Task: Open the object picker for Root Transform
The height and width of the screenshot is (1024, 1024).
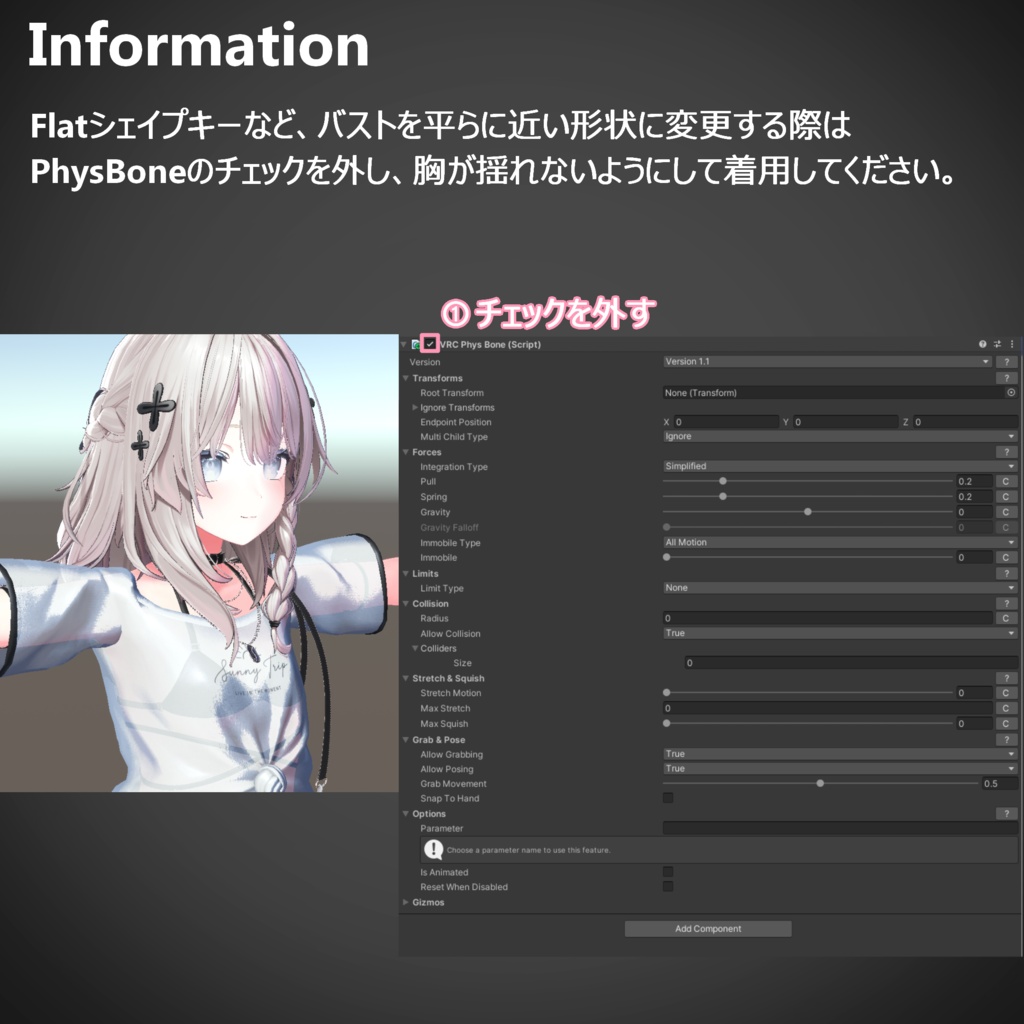Action: coord(1011,392)
